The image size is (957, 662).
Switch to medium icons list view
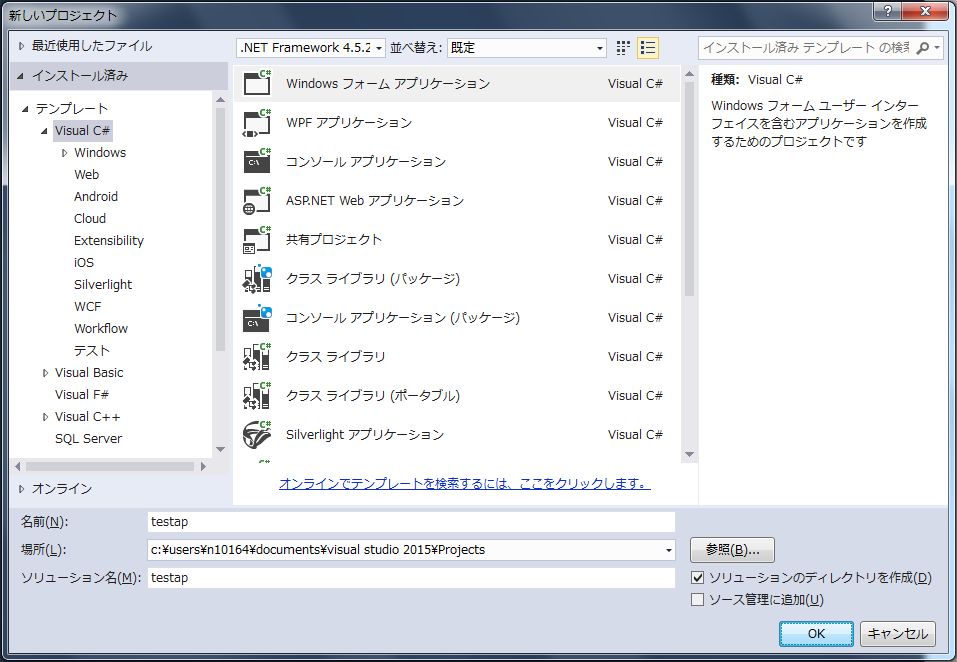click(x=648, y=48)
